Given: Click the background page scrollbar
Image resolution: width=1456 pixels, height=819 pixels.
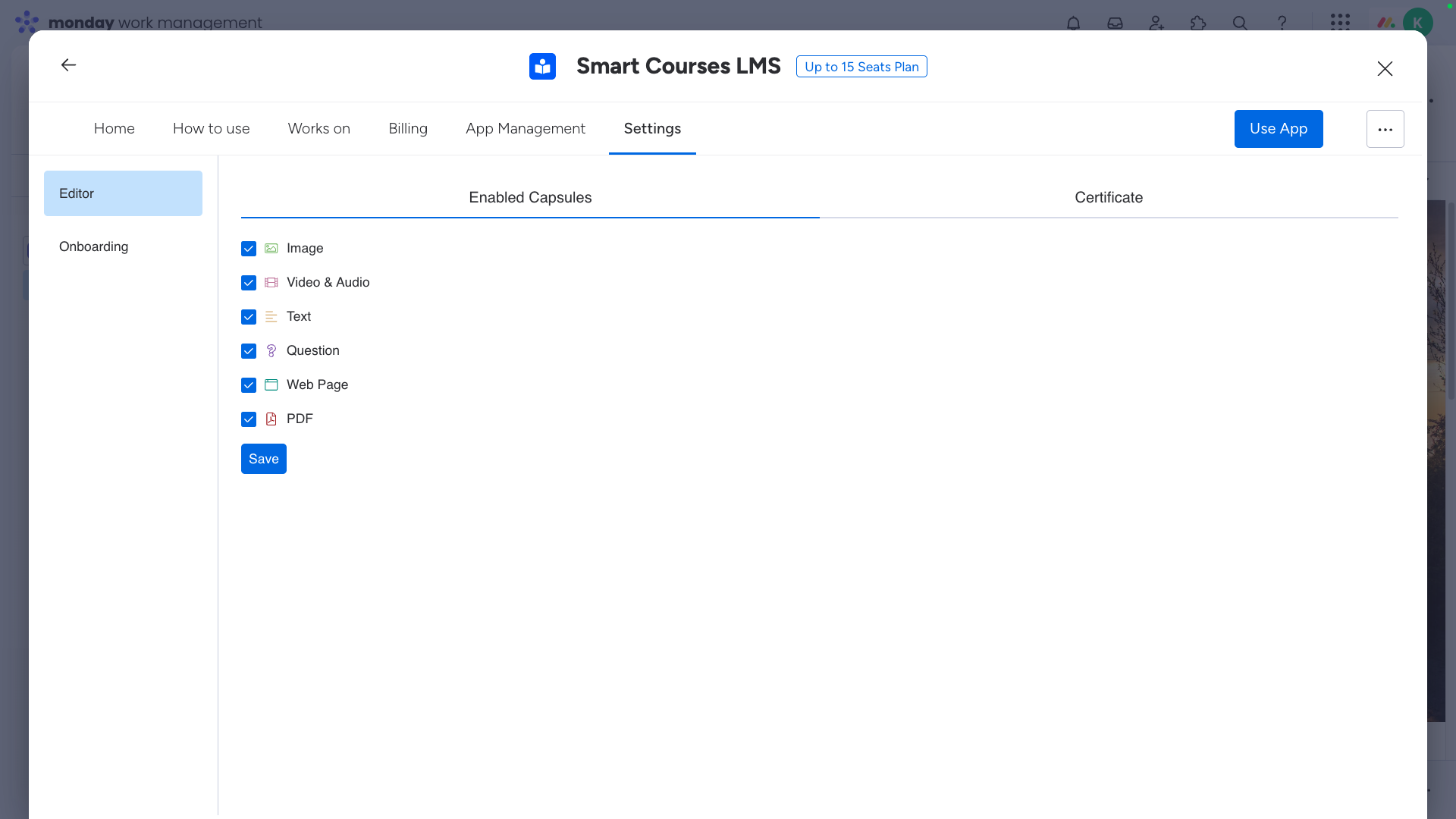Looking at the screenshot, I should coord(1451,300).
